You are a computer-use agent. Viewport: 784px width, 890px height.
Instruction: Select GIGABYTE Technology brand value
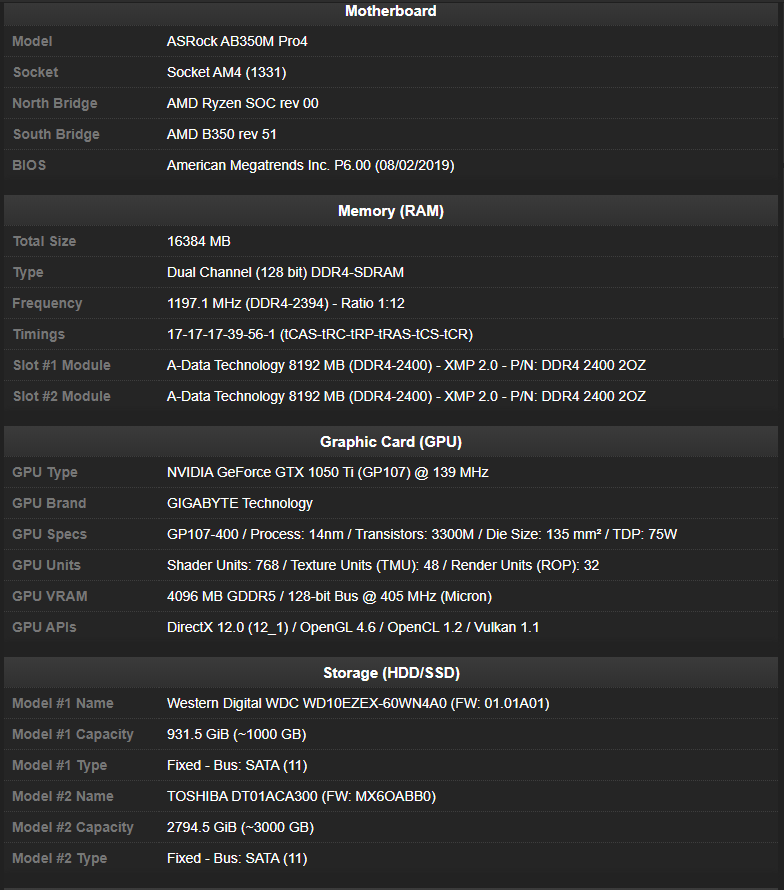tap(240, 503)
